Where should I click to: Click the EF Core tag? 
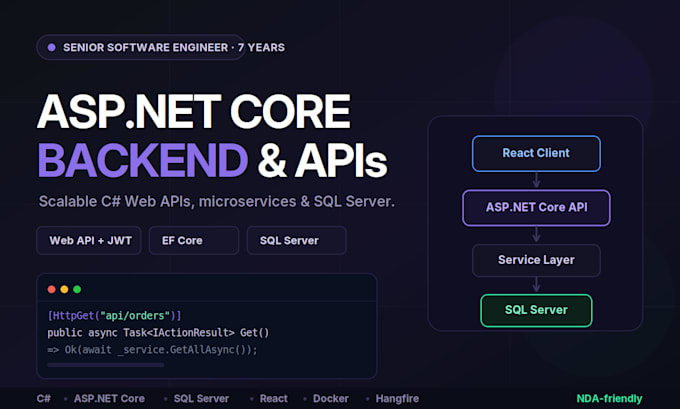[194, 240]
